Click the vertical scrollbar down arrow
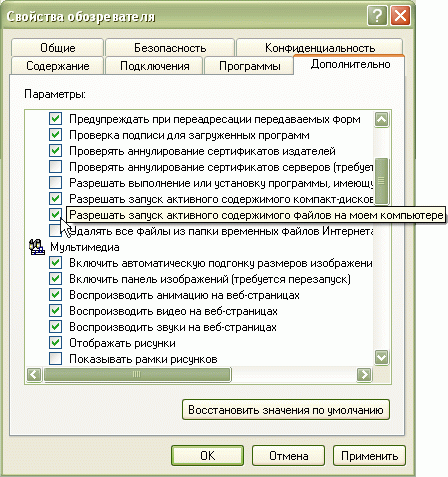The image size is (448, 477). point(381,357)
